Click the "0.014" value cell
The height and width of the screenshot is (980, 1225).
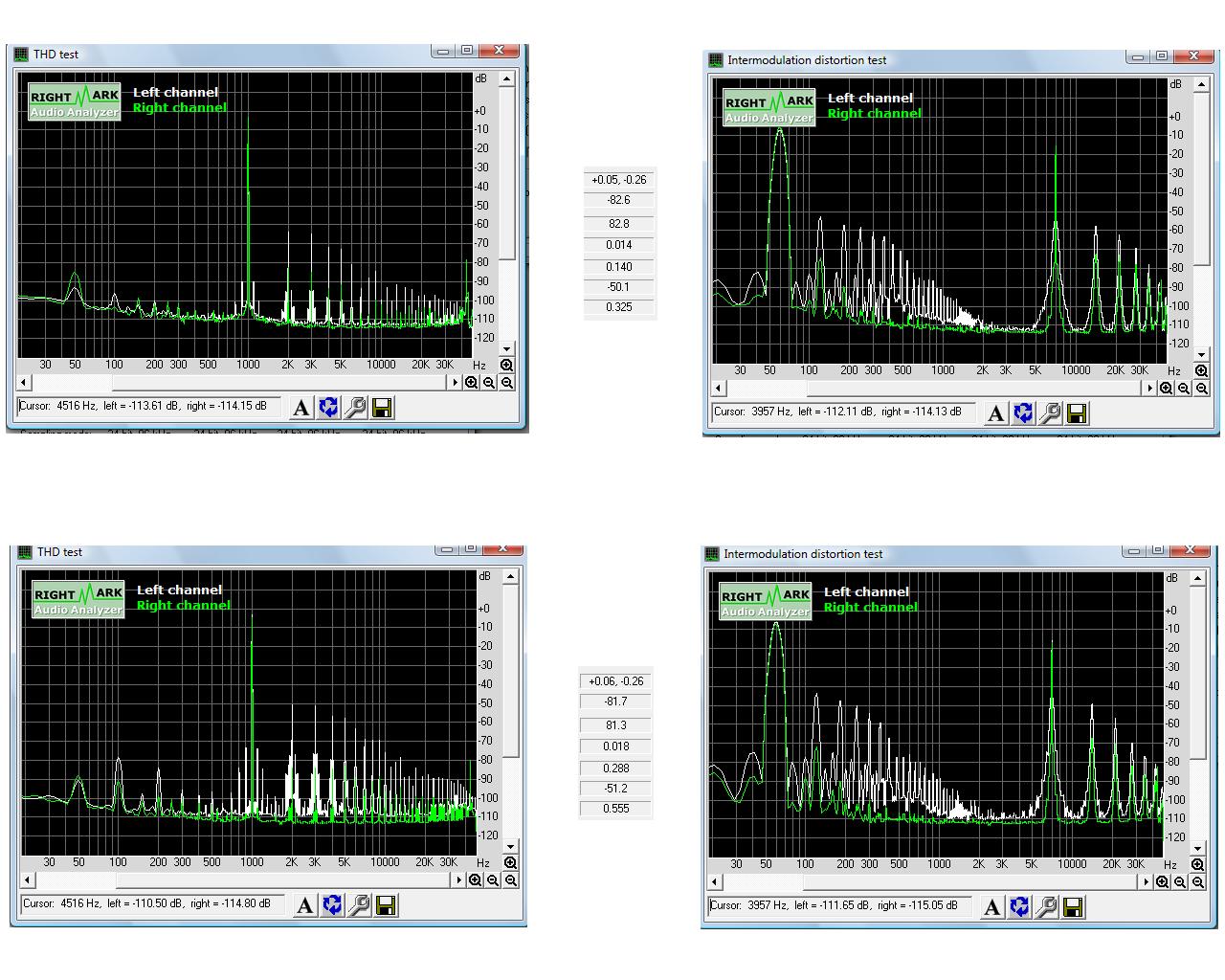point(619,245)
